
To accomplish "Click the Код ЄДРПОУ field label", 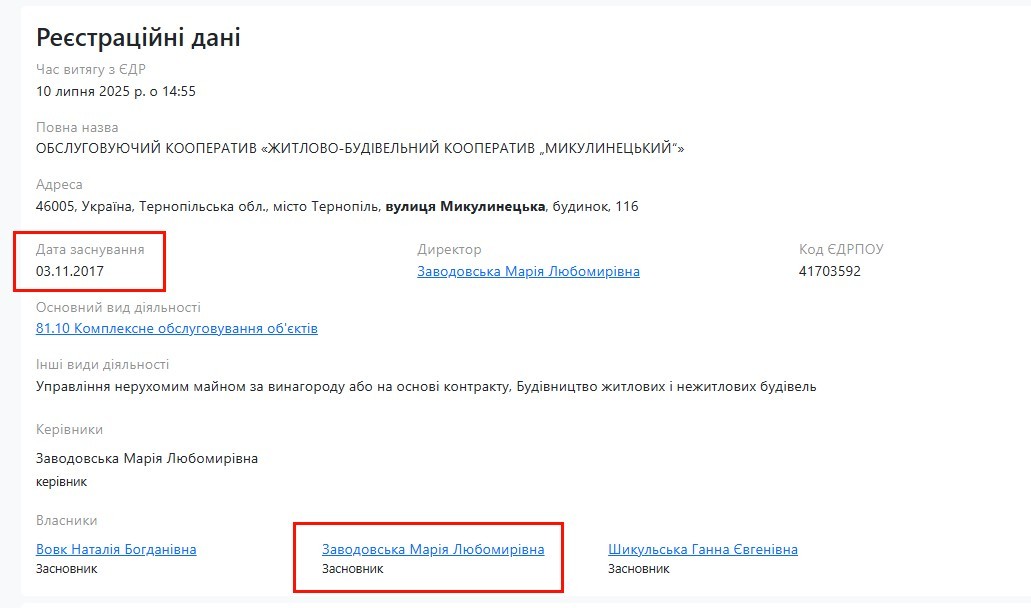I will pos(841,249).
